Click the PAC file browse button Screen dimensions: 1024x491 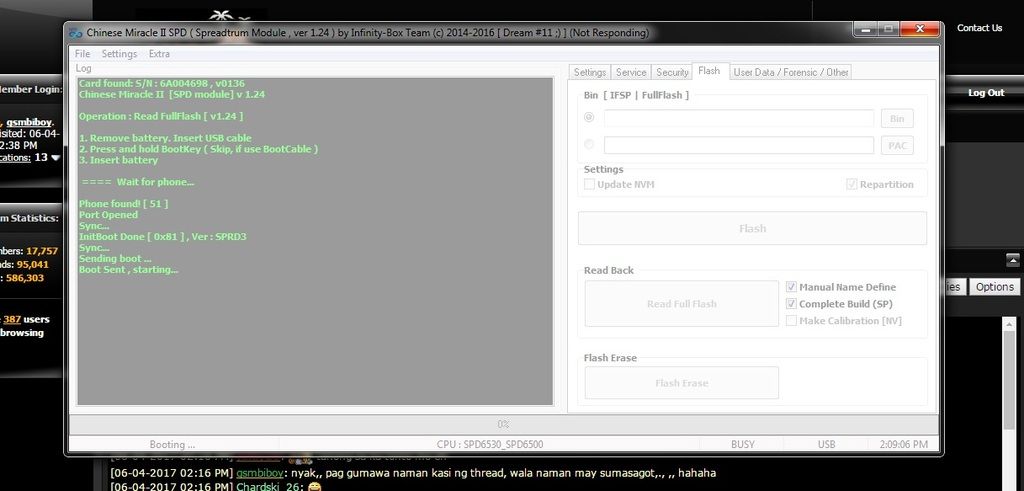[x=897, y=145]
